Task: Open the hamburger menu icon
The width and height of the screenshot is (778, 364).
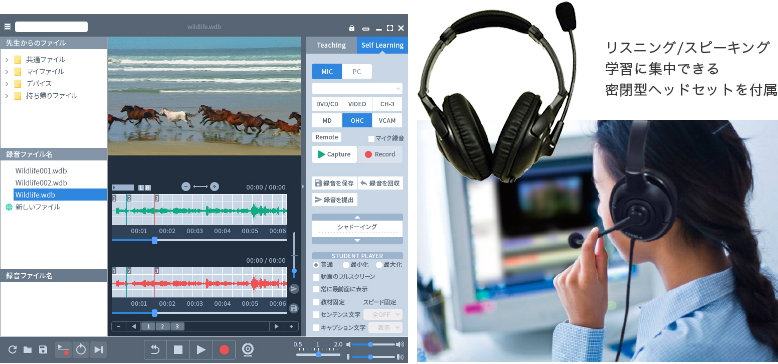Action: pos(7,27)
